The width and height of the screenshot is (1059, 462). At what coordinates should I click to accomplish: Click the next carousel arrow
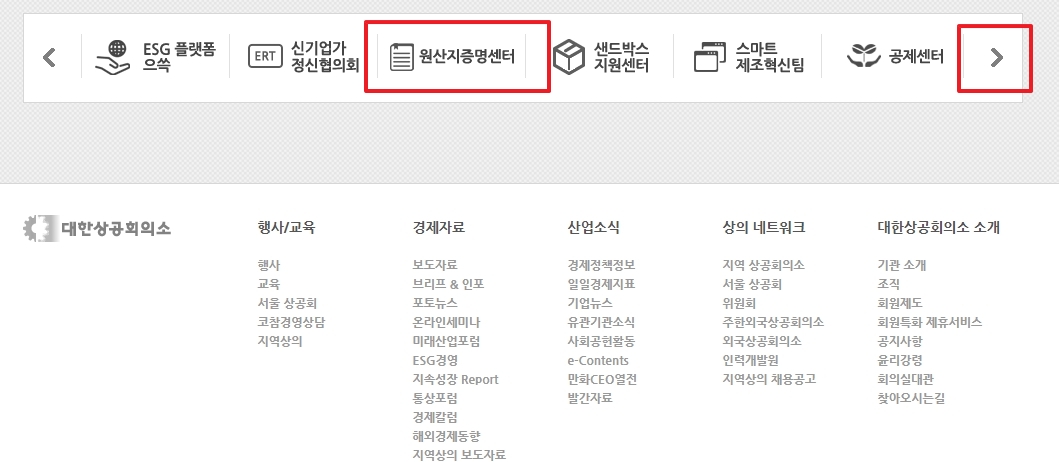click(996, 57)
